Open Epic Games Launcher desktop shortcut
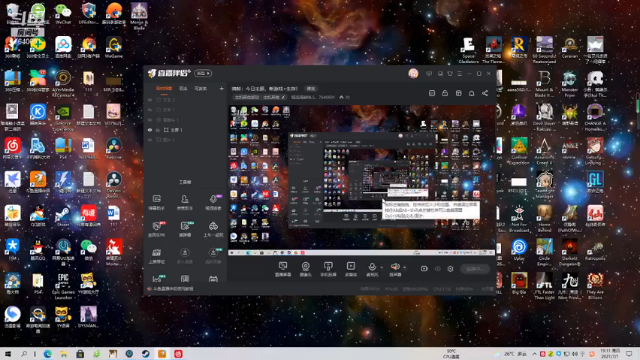The width and height of the screenshot is (640, 360). pyautogui.click(x=63, y=286)
